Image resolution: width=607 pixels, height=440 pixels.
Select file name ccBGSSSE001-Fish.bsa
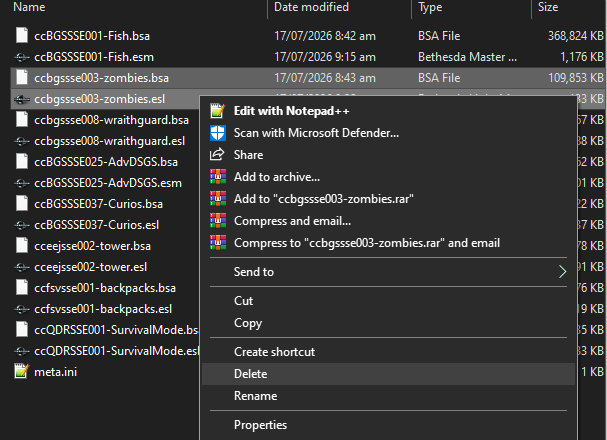click(x=92, y=36)
